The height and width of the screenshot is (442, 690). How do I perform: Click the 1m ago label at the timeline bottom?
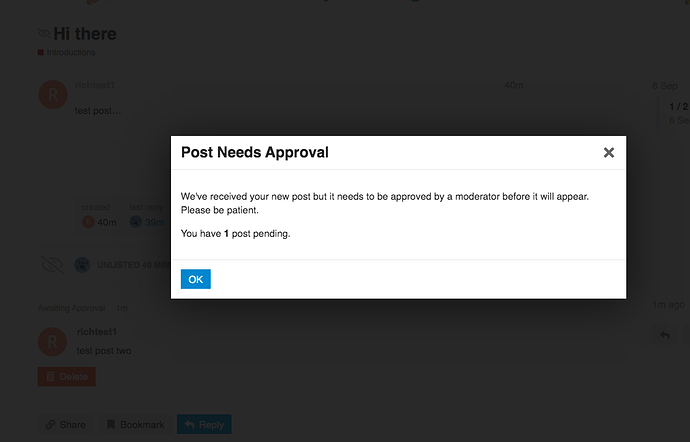668,305
